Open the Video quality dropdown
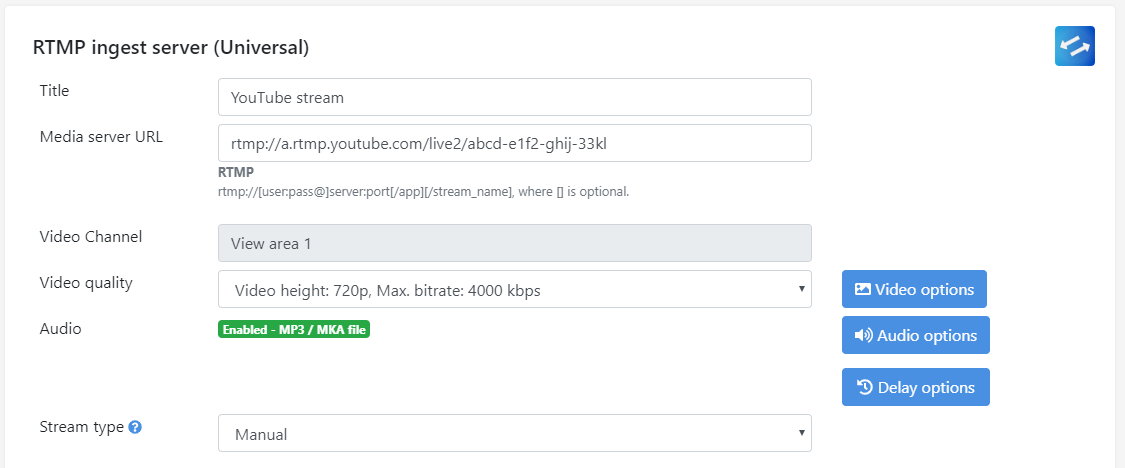The image size is (1125, 468). pos(514,290)
